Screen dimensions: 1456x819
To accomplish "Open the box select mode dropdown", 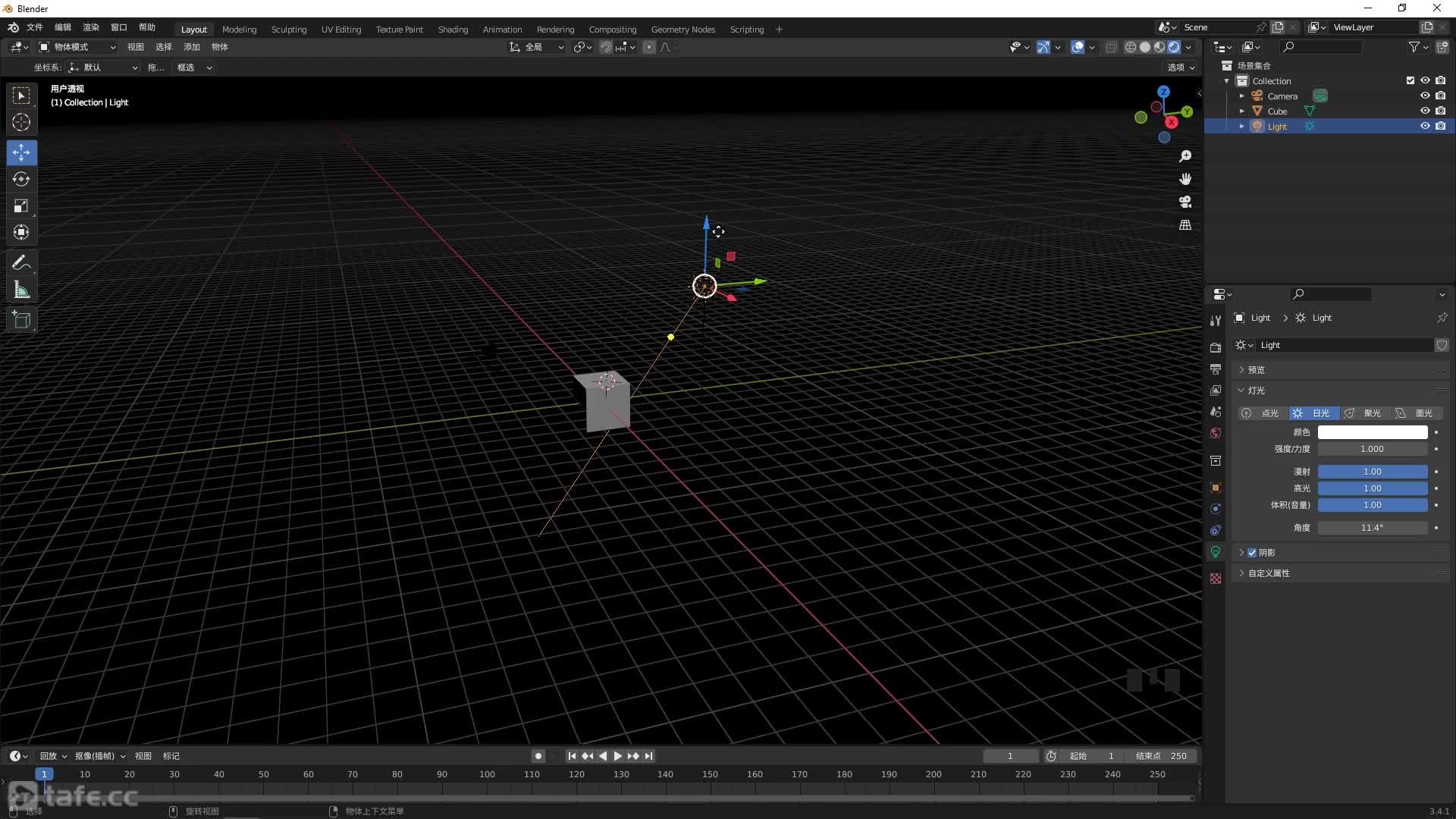I will point(193,67).
